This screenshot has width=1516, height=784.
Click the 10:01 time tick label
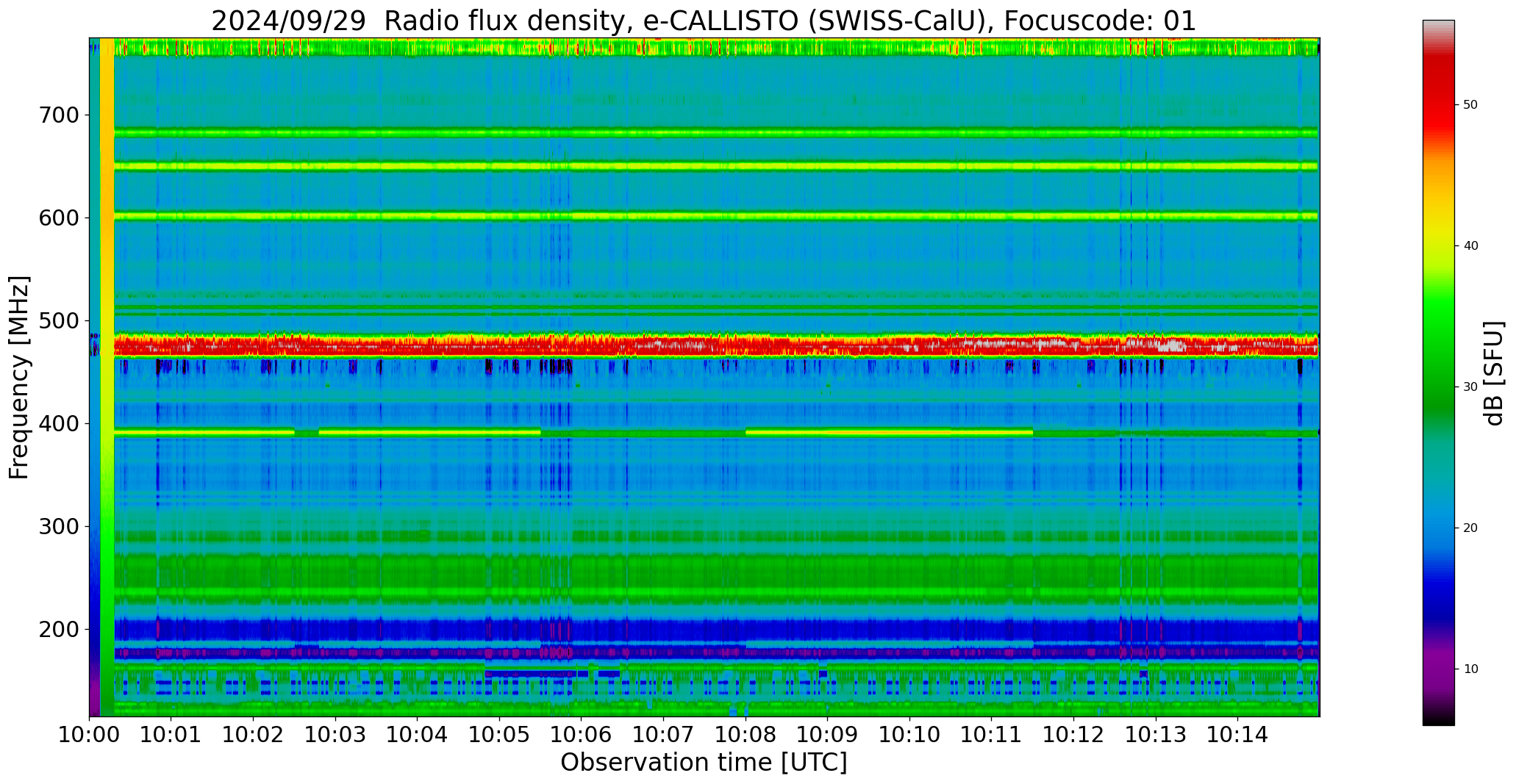pyautogui.click(x=171, y=735)
